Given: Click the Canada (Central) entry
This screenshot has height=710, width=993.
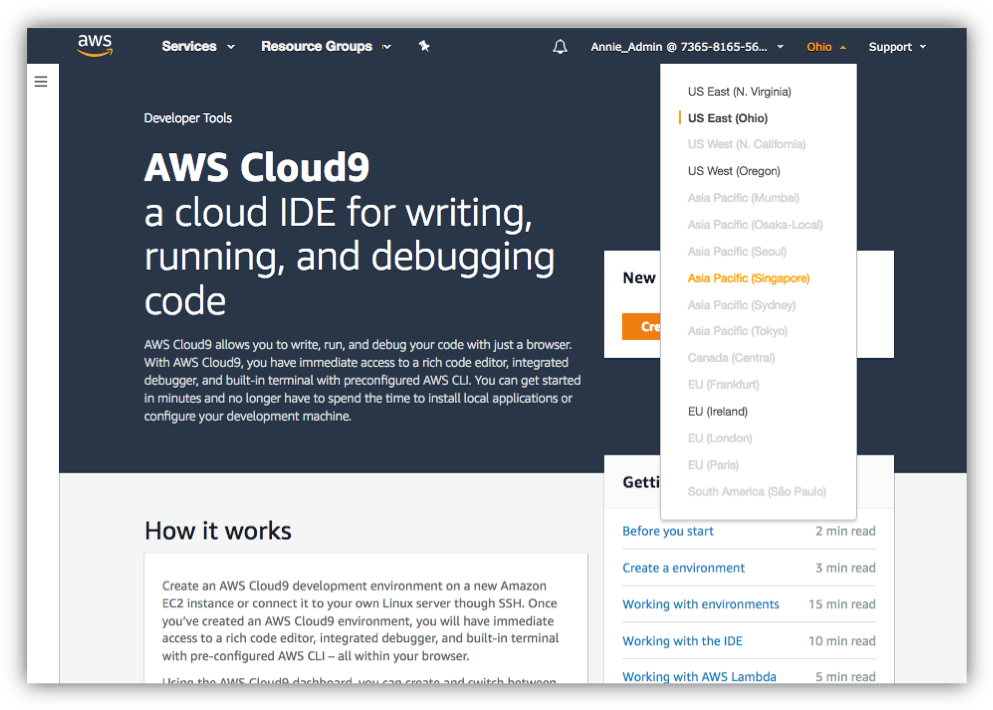Looking at the screenshot, I should 731,358.
